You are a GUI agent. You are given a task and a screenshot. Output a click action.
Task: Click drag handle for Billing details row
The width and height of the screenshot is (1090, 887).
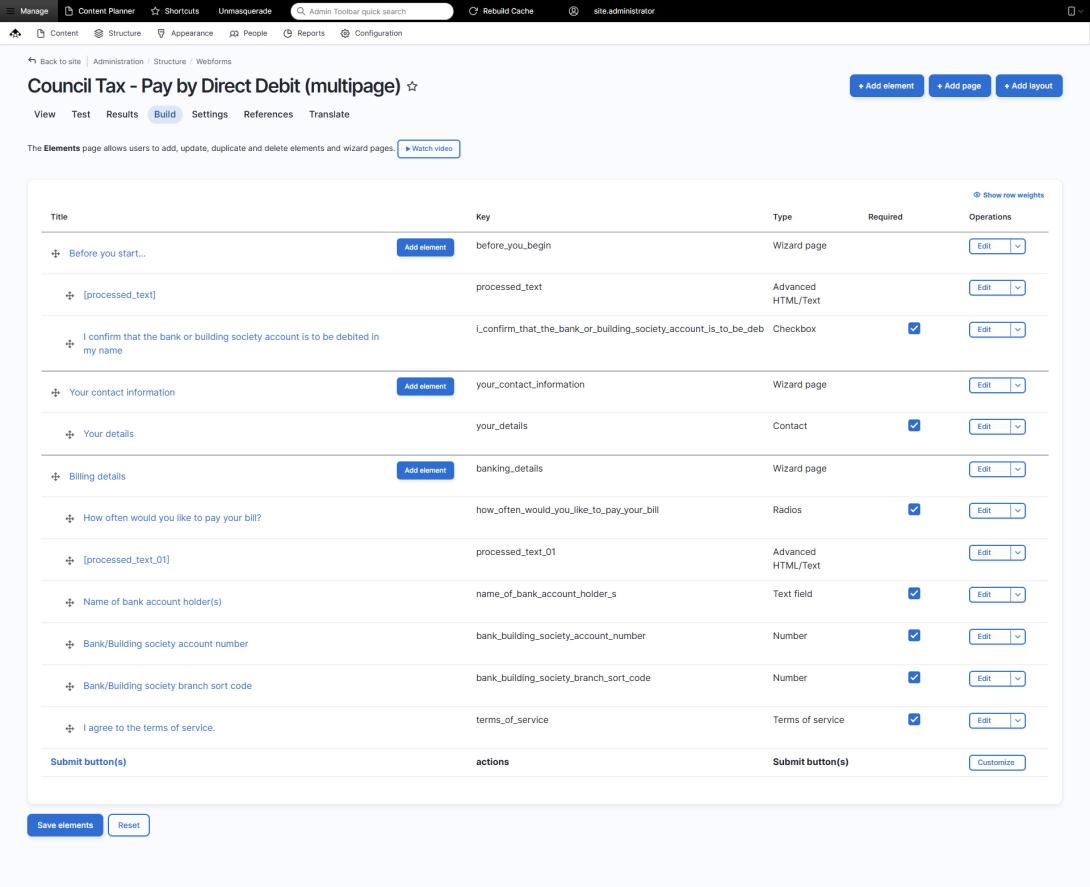click(x=56, y=477)
